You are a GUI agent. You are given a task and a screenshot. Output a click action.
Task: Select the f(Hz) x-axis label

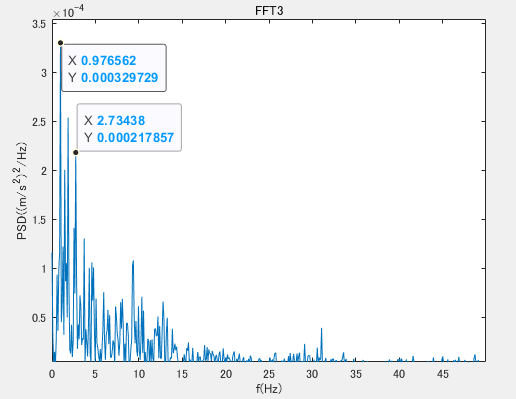pyautogui.click(x=269, y=388)
